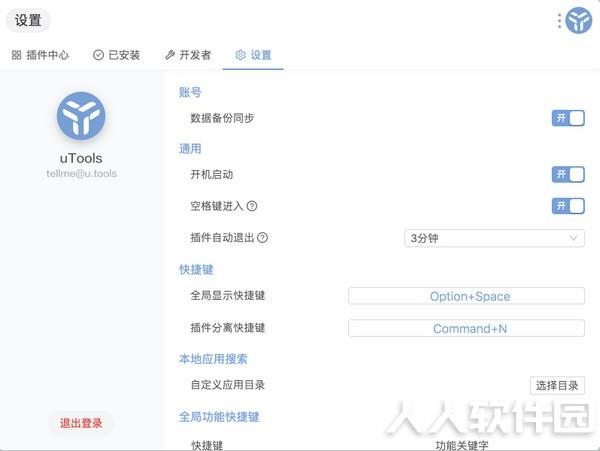Click the uTools logo icon at top right
This screenshot has width=600, height=451.
point(579,20)
